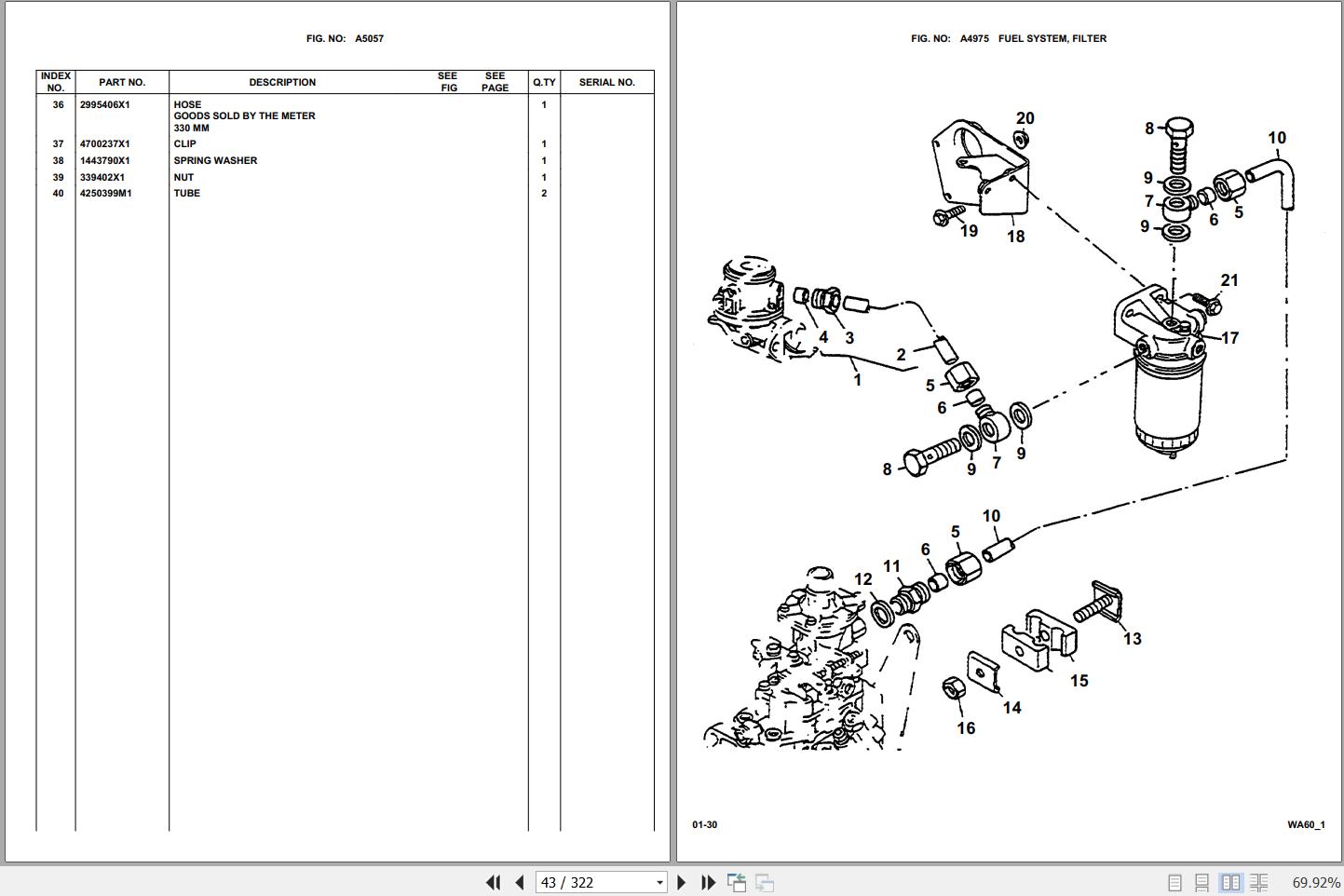The width and height of the screenshot is (1344, 896).
Task: Click the 330 MM text
Action: [191, 129]
